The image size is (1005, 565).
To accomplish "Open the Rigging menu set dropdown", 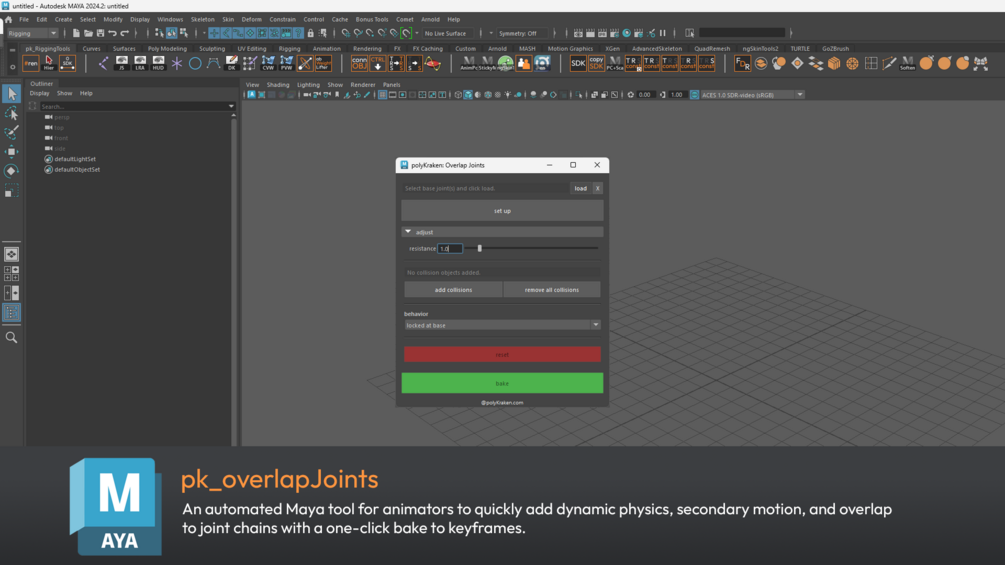I will (x=32, y=33).
